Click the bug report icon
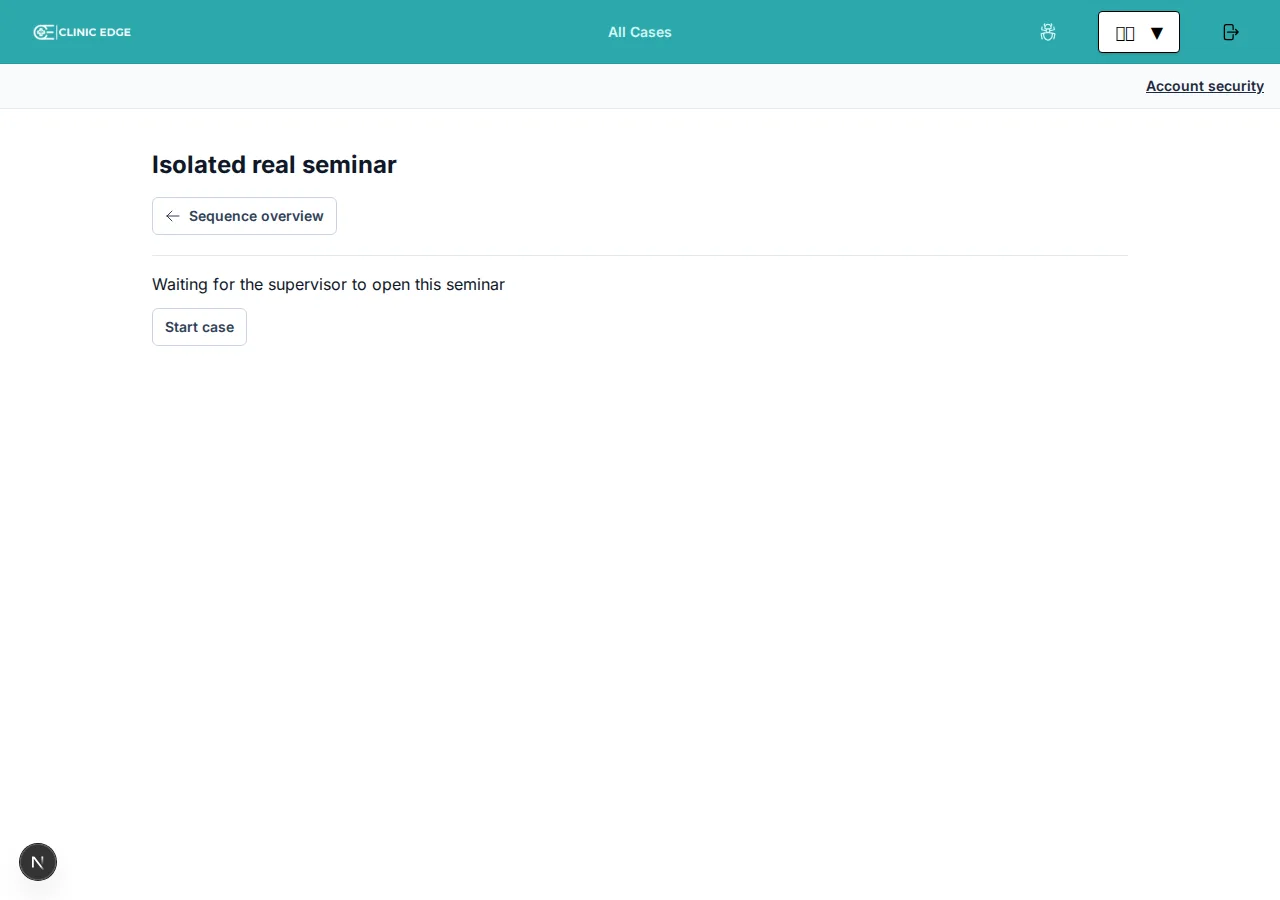The height and width of the screenshot is (900, 1280). tap(1048, 32)
